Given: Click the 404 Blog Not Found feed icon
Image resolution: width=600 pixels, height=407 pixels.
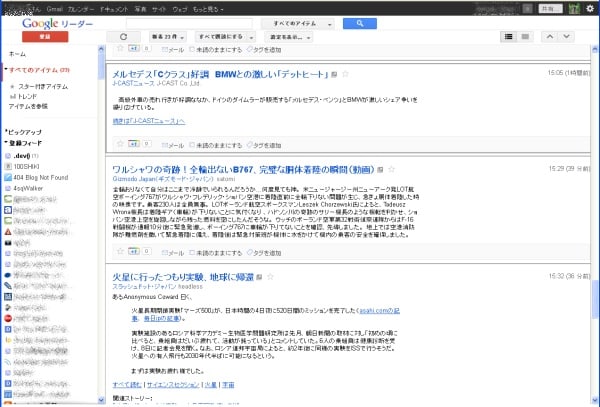Looking at the screenshot, I should point(8,177).
